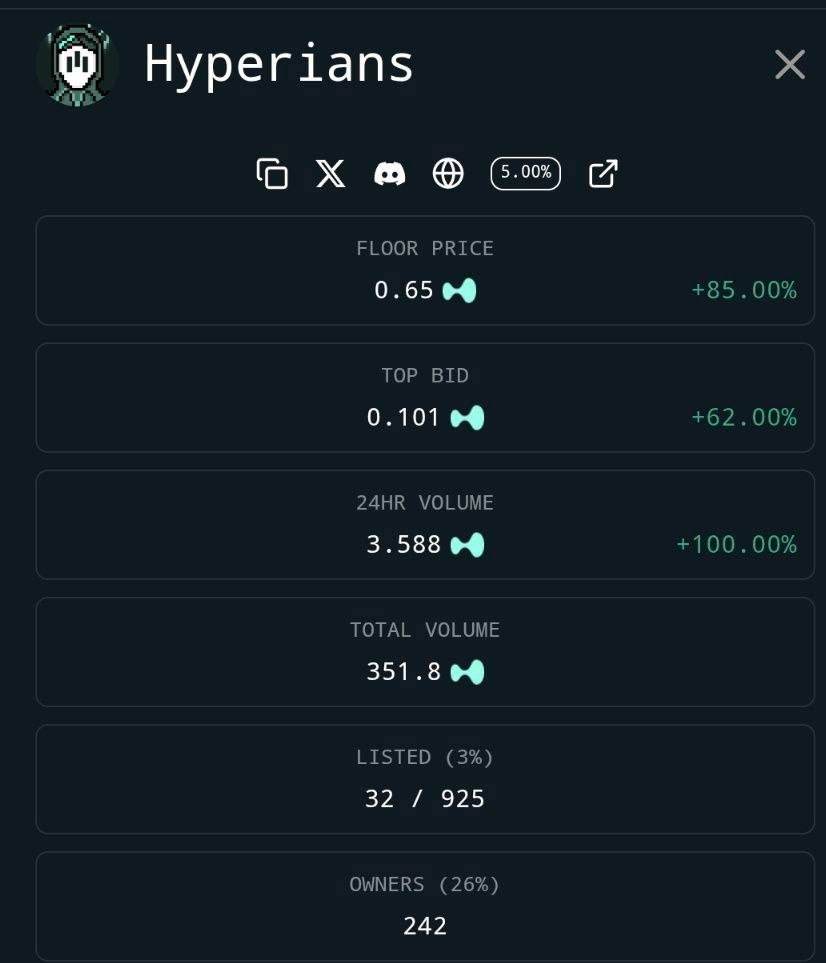Click the Hyperians collection title
Viewport: 826px width, 963px height.
point(279,64)
